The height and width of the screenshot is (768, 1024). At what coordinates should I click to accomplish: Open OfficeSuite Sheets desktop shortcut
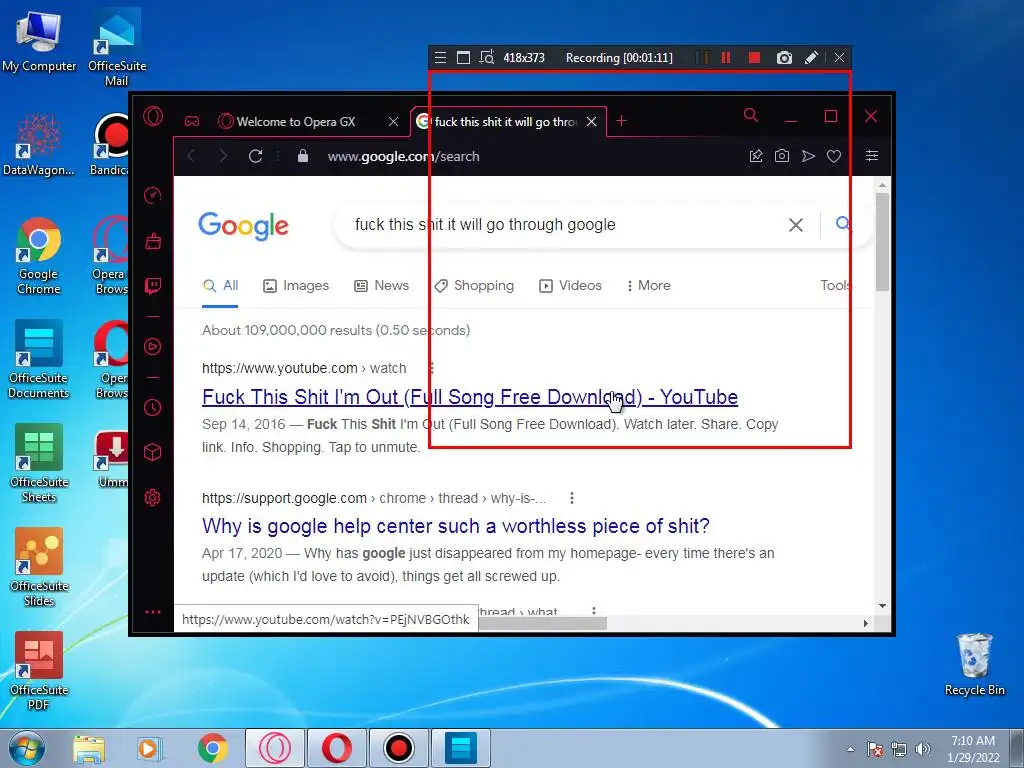pyautogui.click(x=39, y=464)
